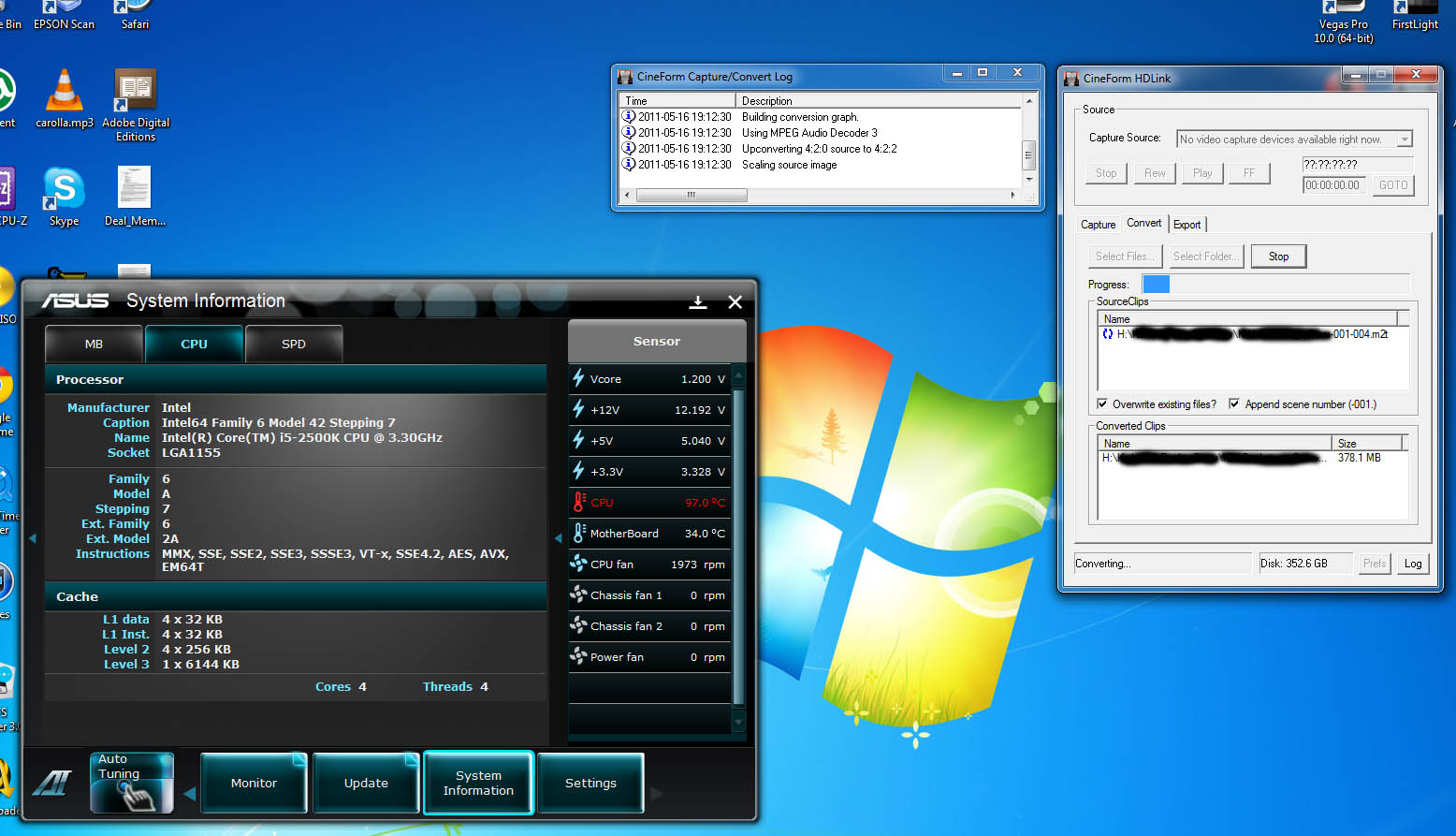
Task: Click Size column header in Converted Clips
Action: 1366,443
